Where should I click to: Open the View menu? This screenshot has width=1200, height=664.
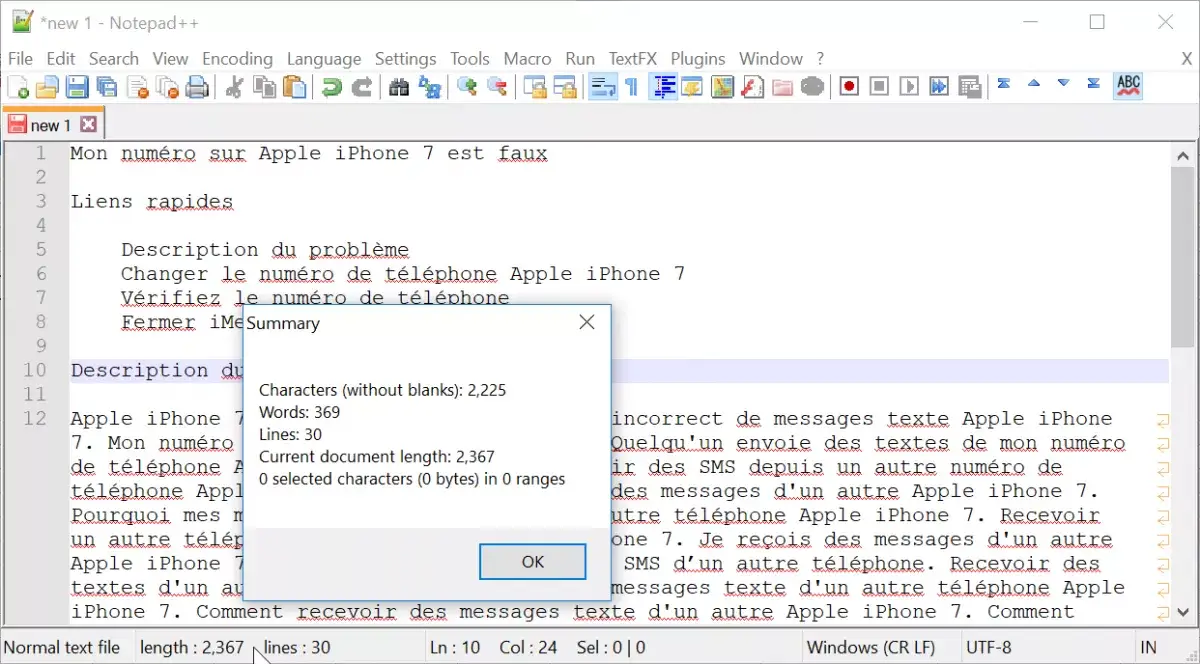(x=170, y=59)
